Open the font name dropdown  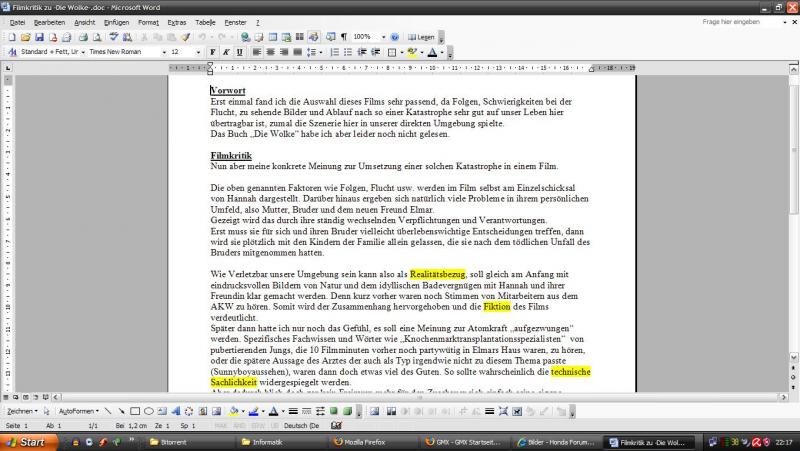click(162, 52)
